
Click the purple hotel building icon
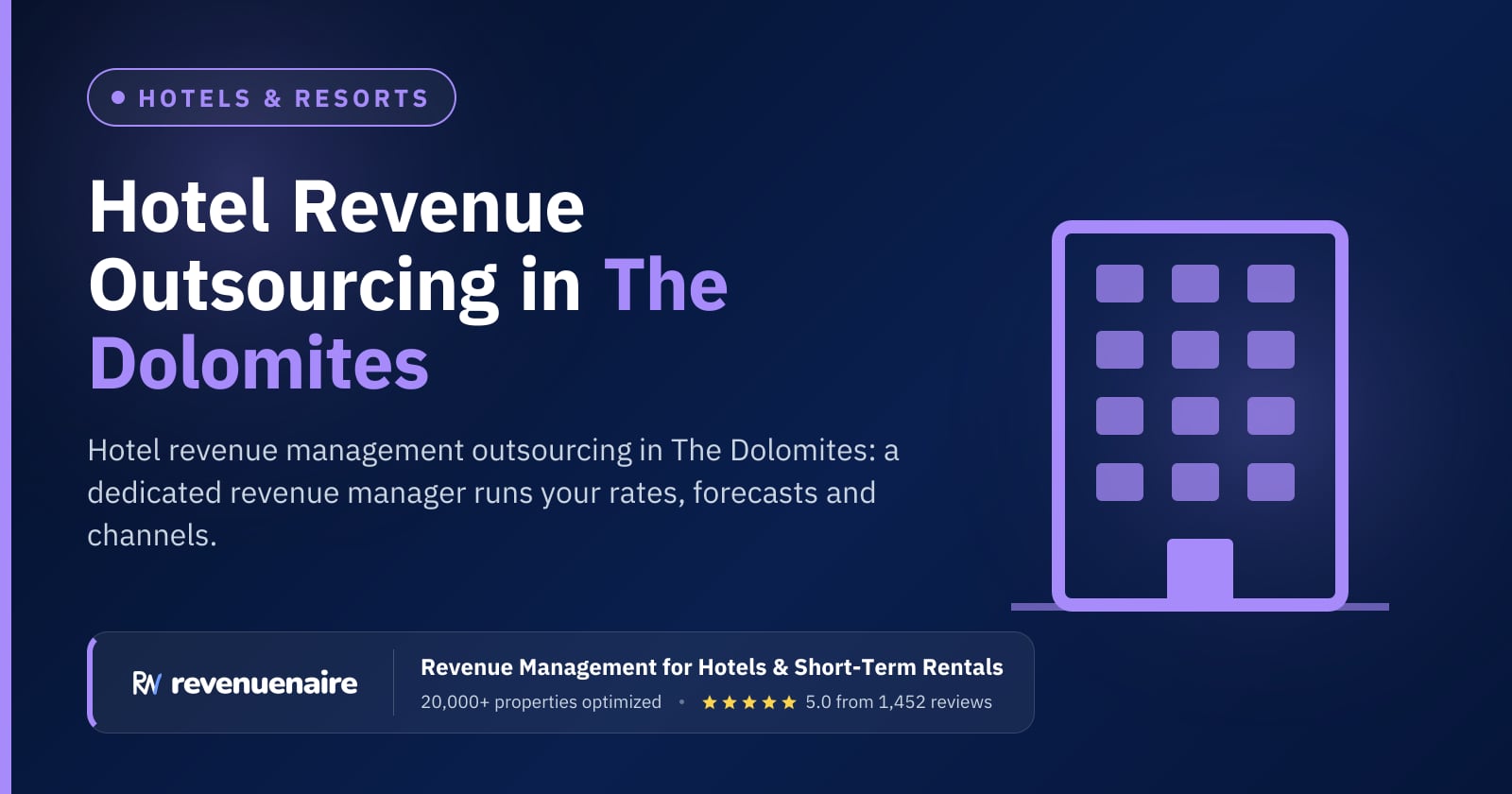(1200, 416)
